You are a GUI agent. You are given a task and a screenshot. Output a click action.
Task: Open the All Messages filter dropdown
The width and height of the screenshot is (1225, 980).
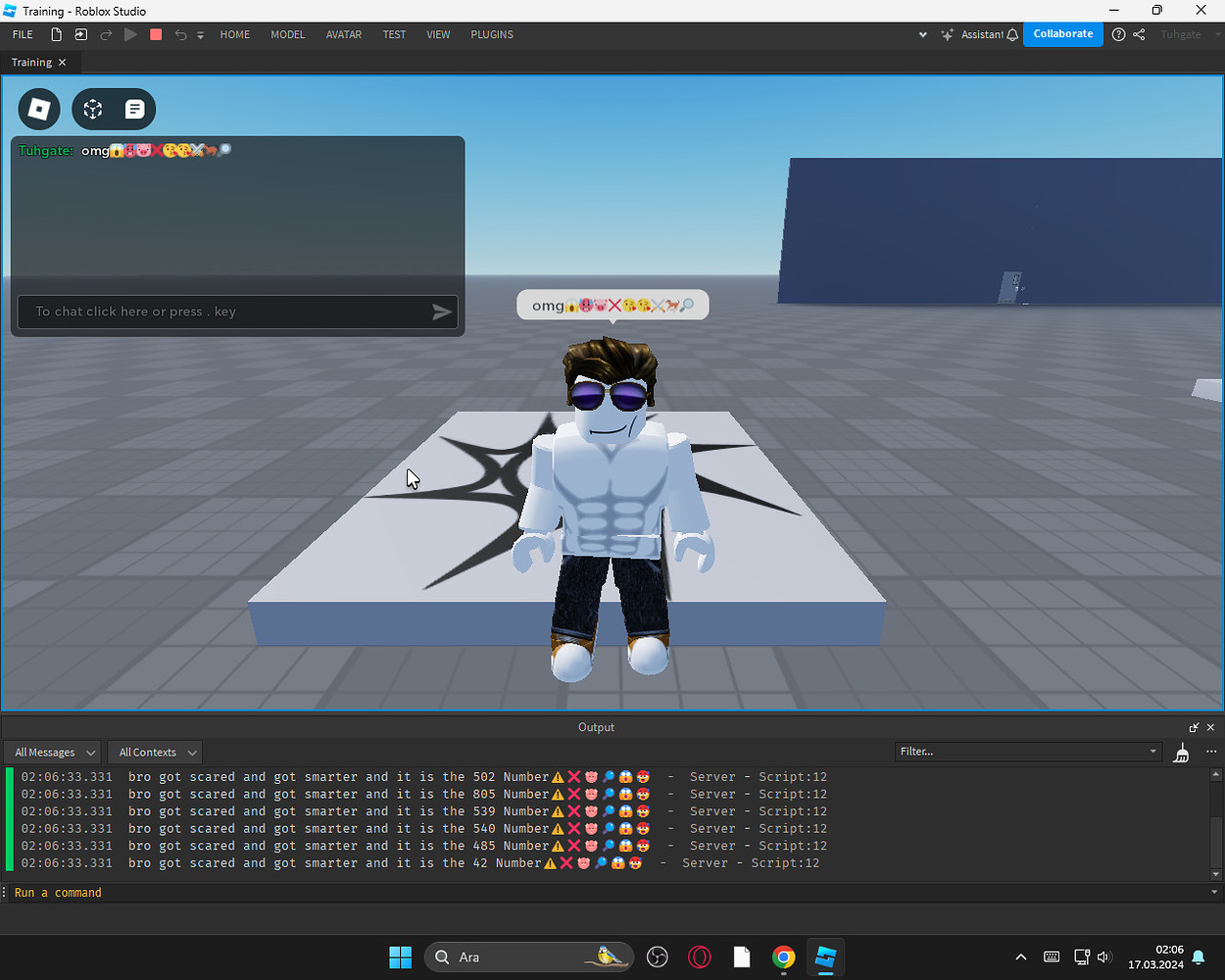pyautogui.click(x=51, y=752)
